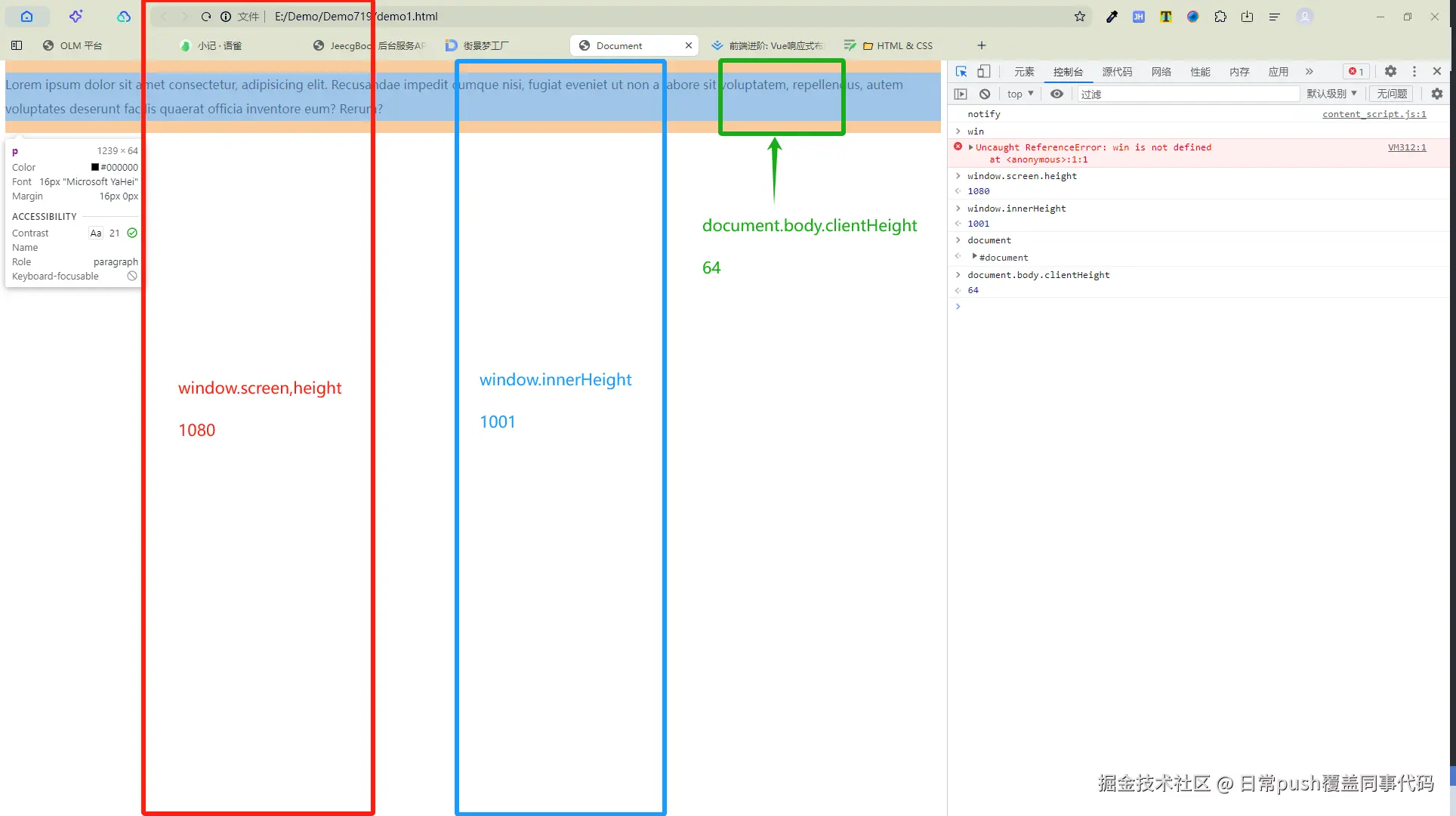
Task: Switch to the 网络 tab
Action: [1161, 72]
